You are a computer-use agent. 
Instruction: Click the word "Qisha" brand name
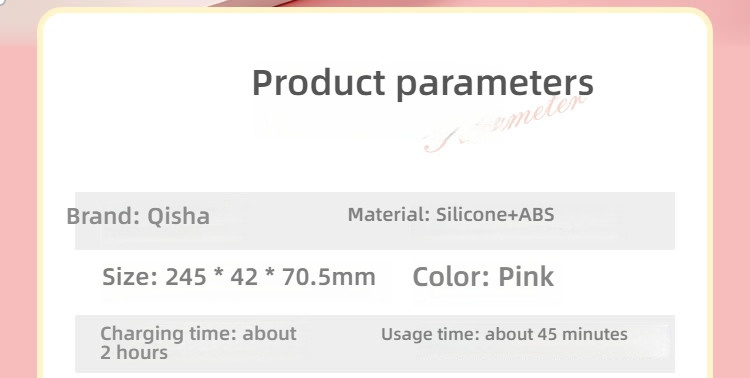pos(178,216)
